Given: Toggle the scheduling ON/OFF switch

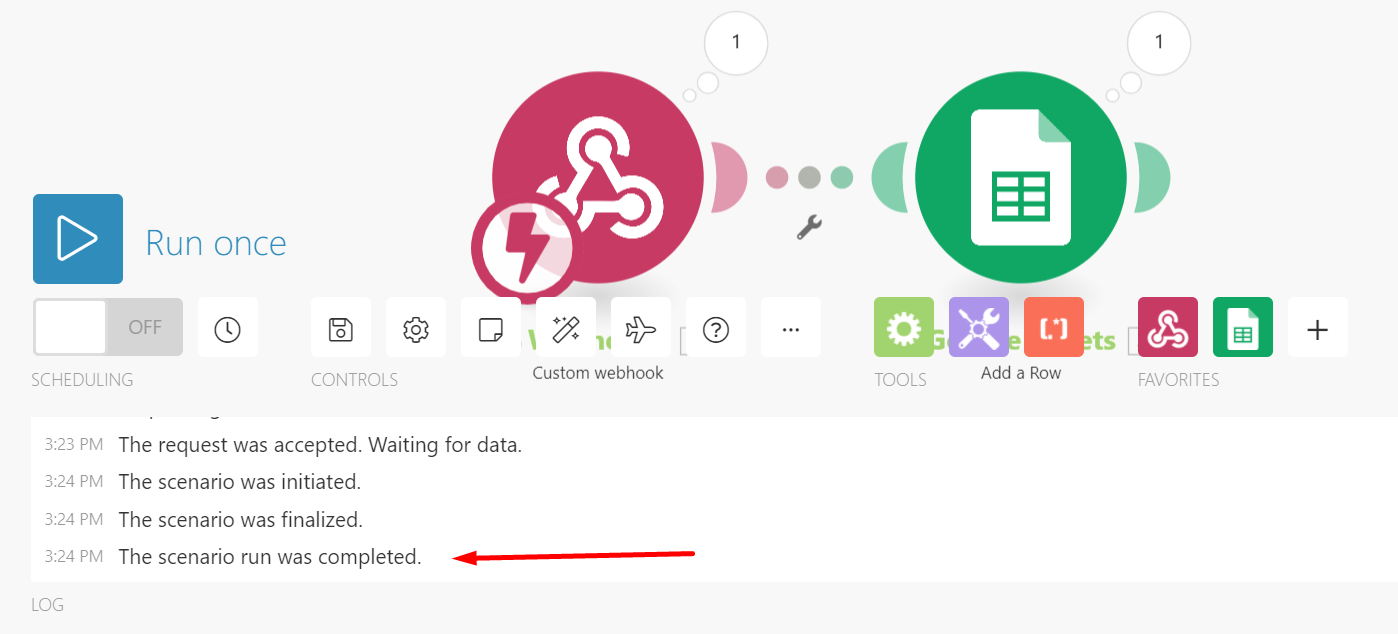Looking at the screenshot, I should (108, 327).
